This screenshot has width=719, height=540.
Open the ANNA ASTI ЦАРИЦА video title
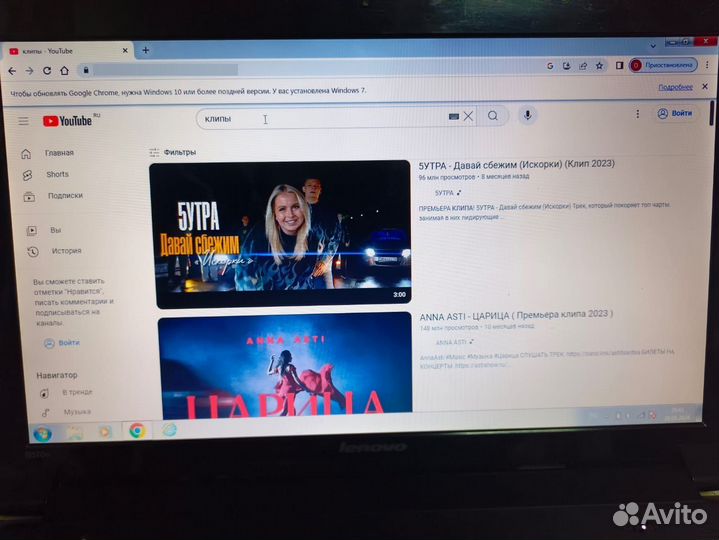[x=516, y=314]
